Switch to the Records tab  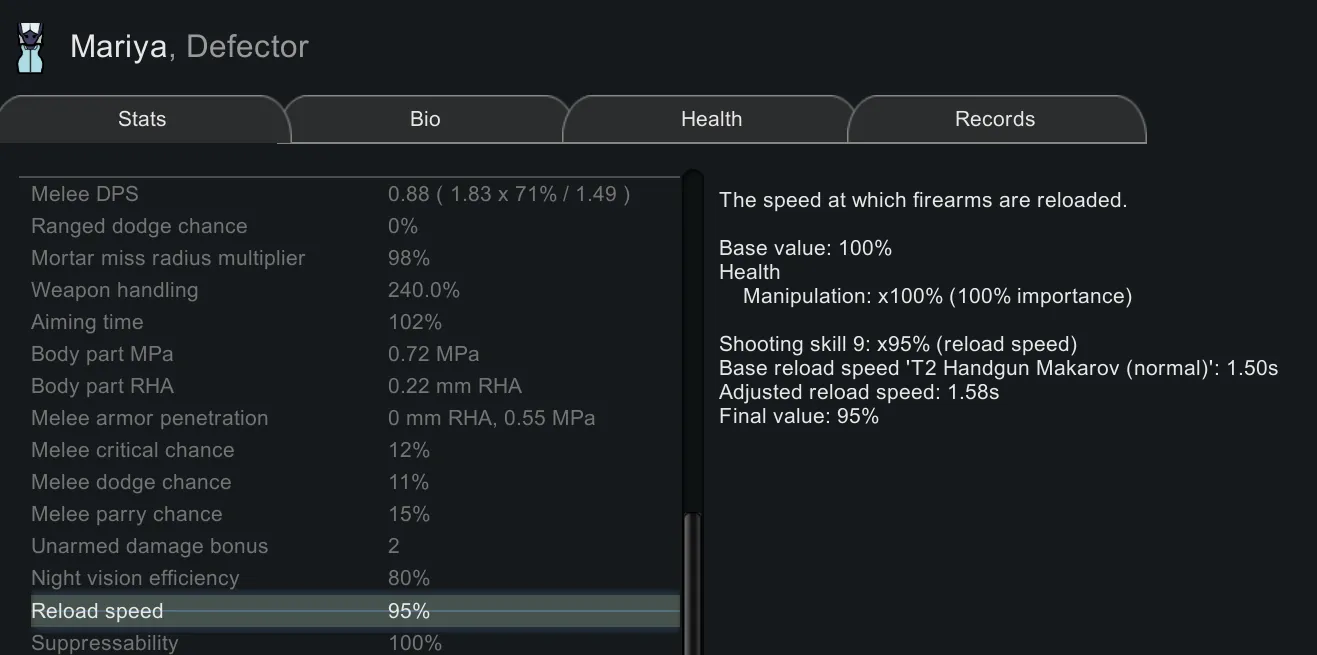(994, 119)
